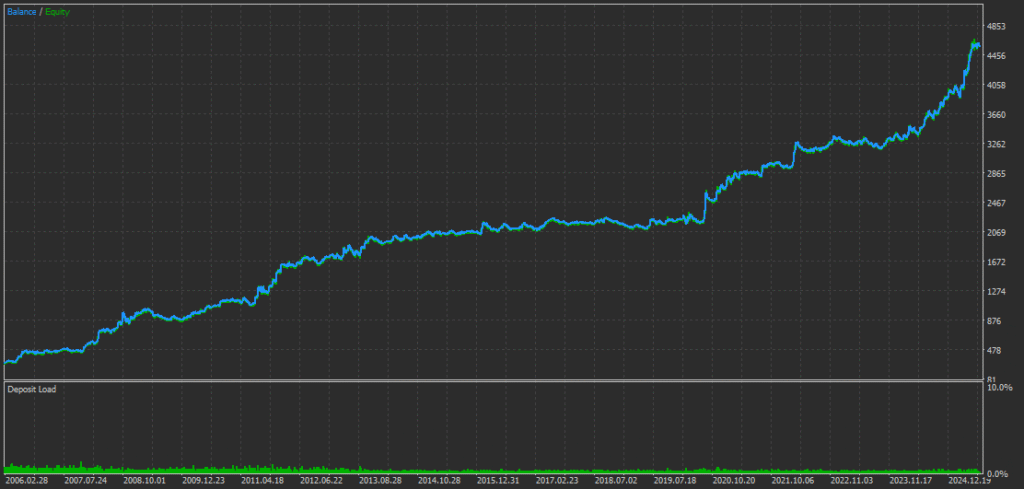This screenshot has height=489, width=1024.
Task: Select the 876 axis value
Action: (993, 321)
